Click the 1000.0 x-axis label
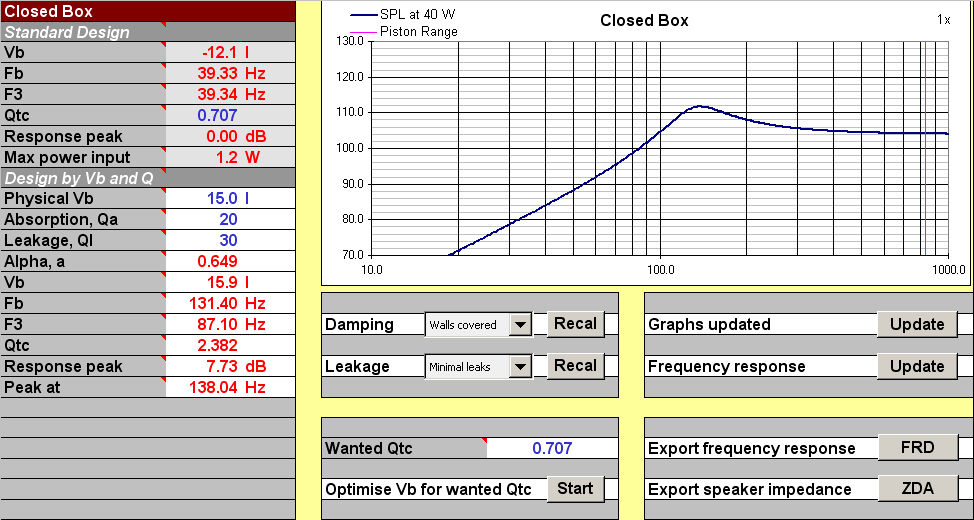This screenshot has height=520, width=974. click(x=949, y=270)
